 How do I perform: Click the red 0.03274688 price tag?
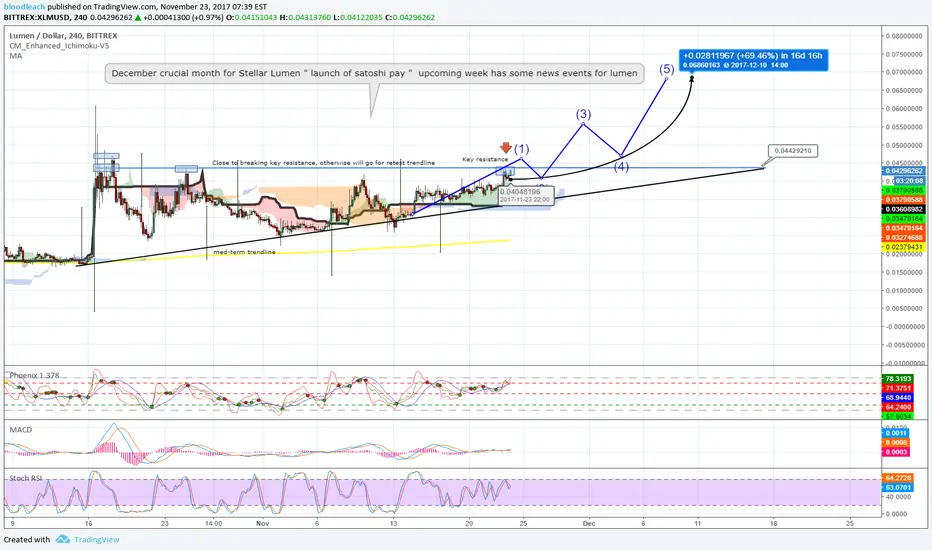903,237
